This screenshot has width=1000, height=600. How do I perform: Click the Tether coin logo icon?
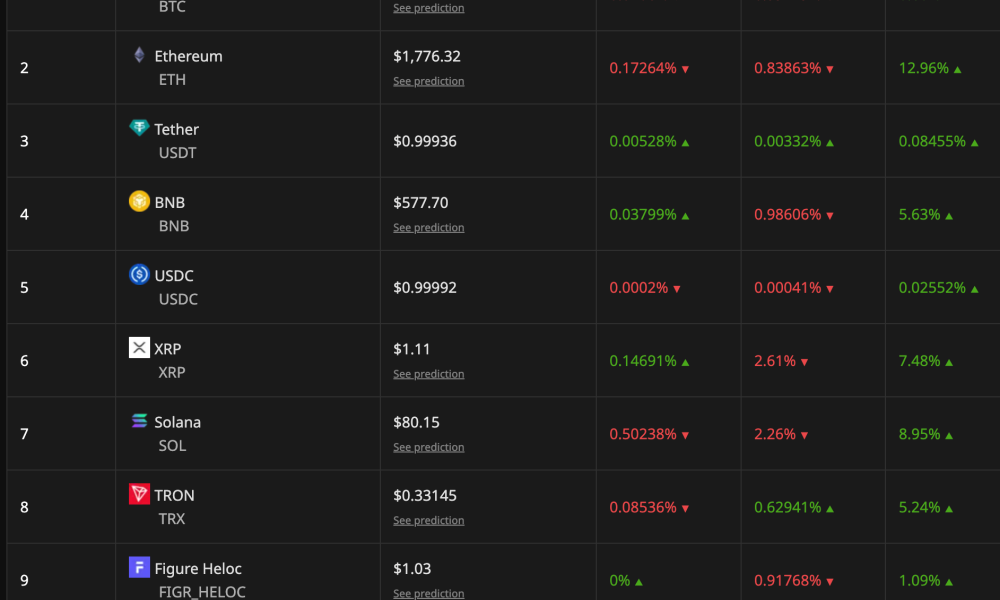coord(139,128)
